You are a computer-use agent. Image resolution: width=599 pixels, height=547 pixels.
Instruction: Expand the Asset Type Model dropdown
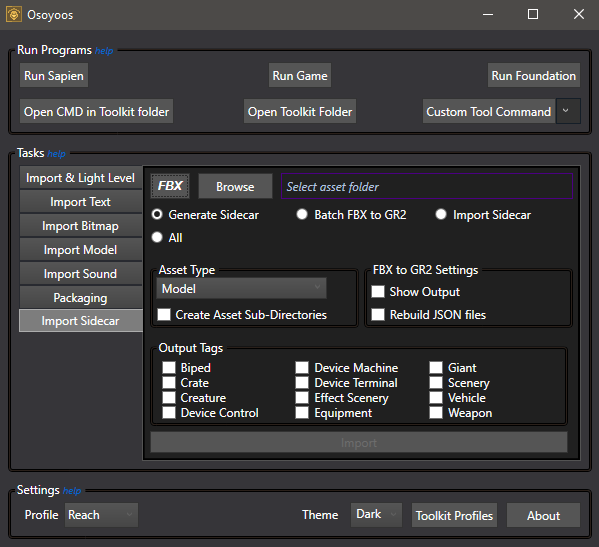241,288
